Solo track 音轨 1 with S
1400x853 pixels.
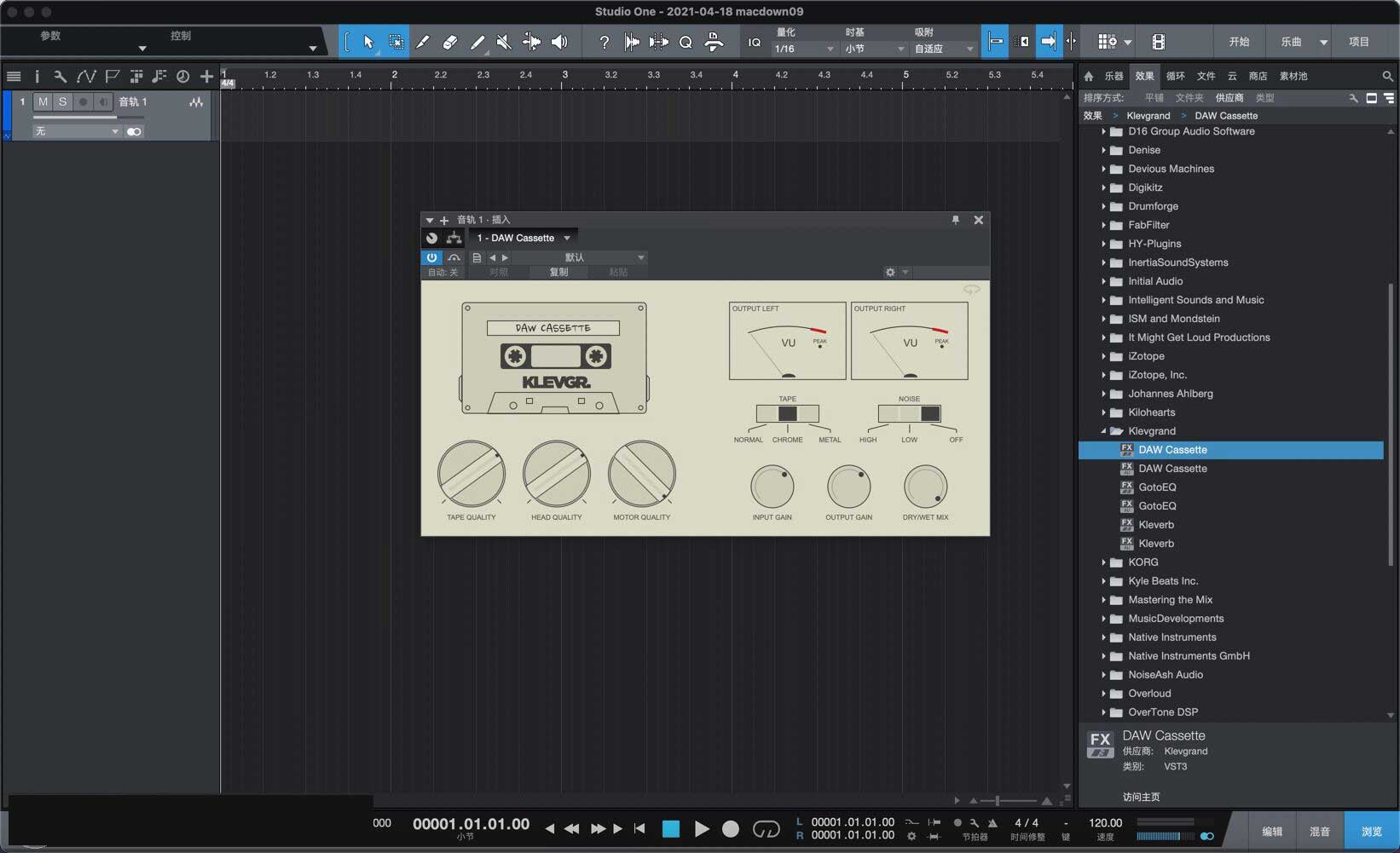[62, 101]
